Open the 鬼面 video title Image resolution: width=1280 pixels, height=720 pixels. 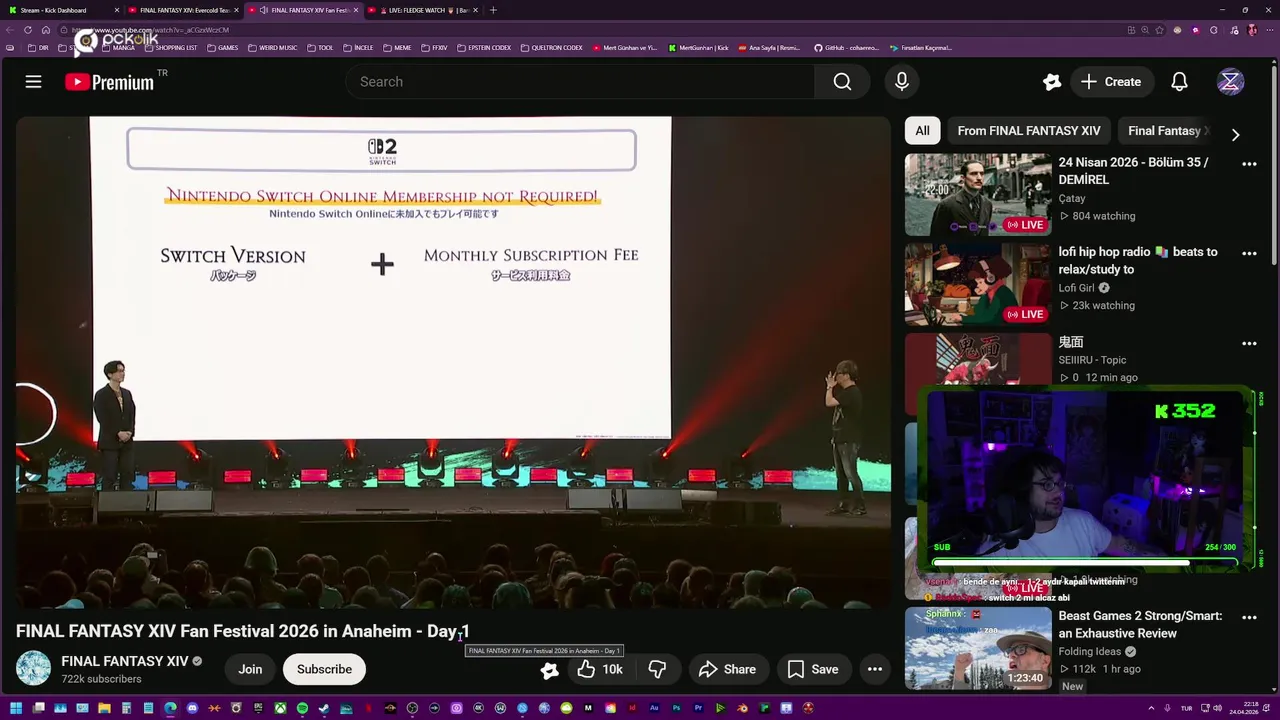tap(1071, 342)
